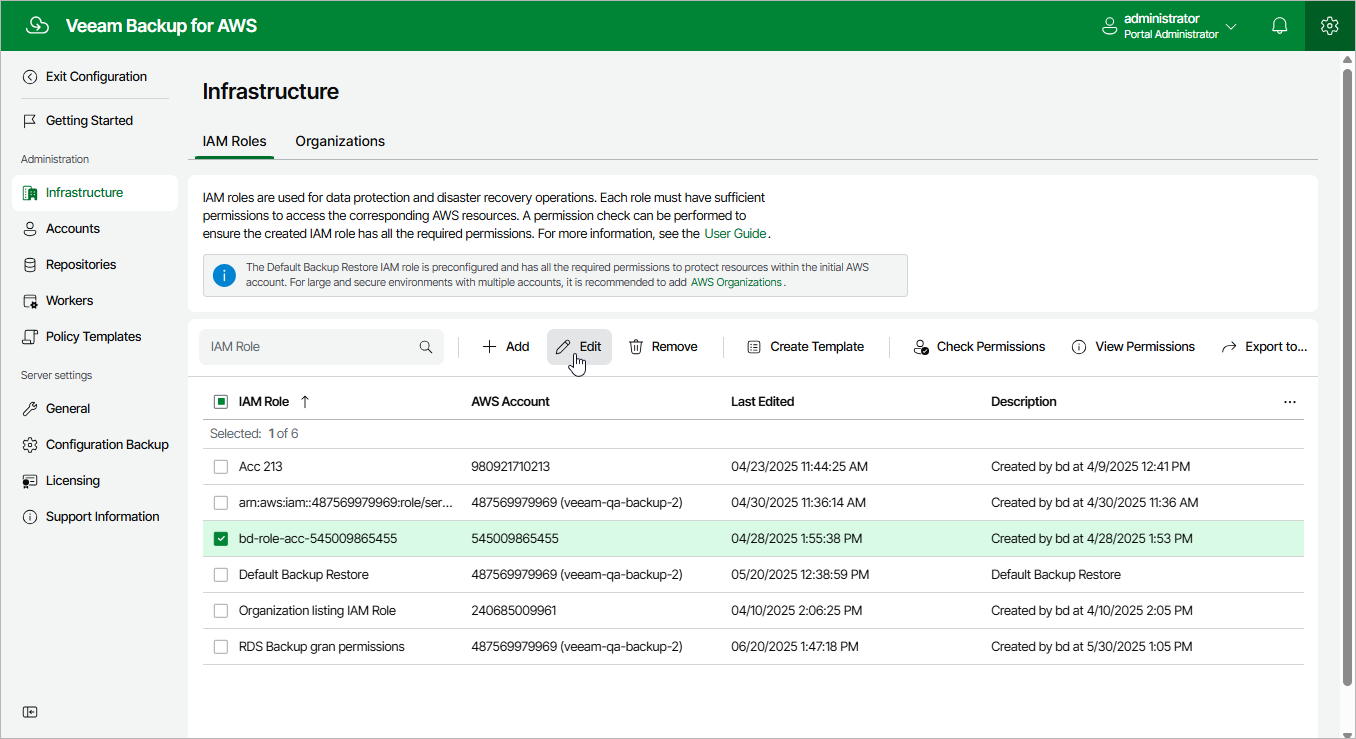The height and width of the screenshot is (739, 1356).
Task: Click the administrator user avatar icon
Action: 1109,26
